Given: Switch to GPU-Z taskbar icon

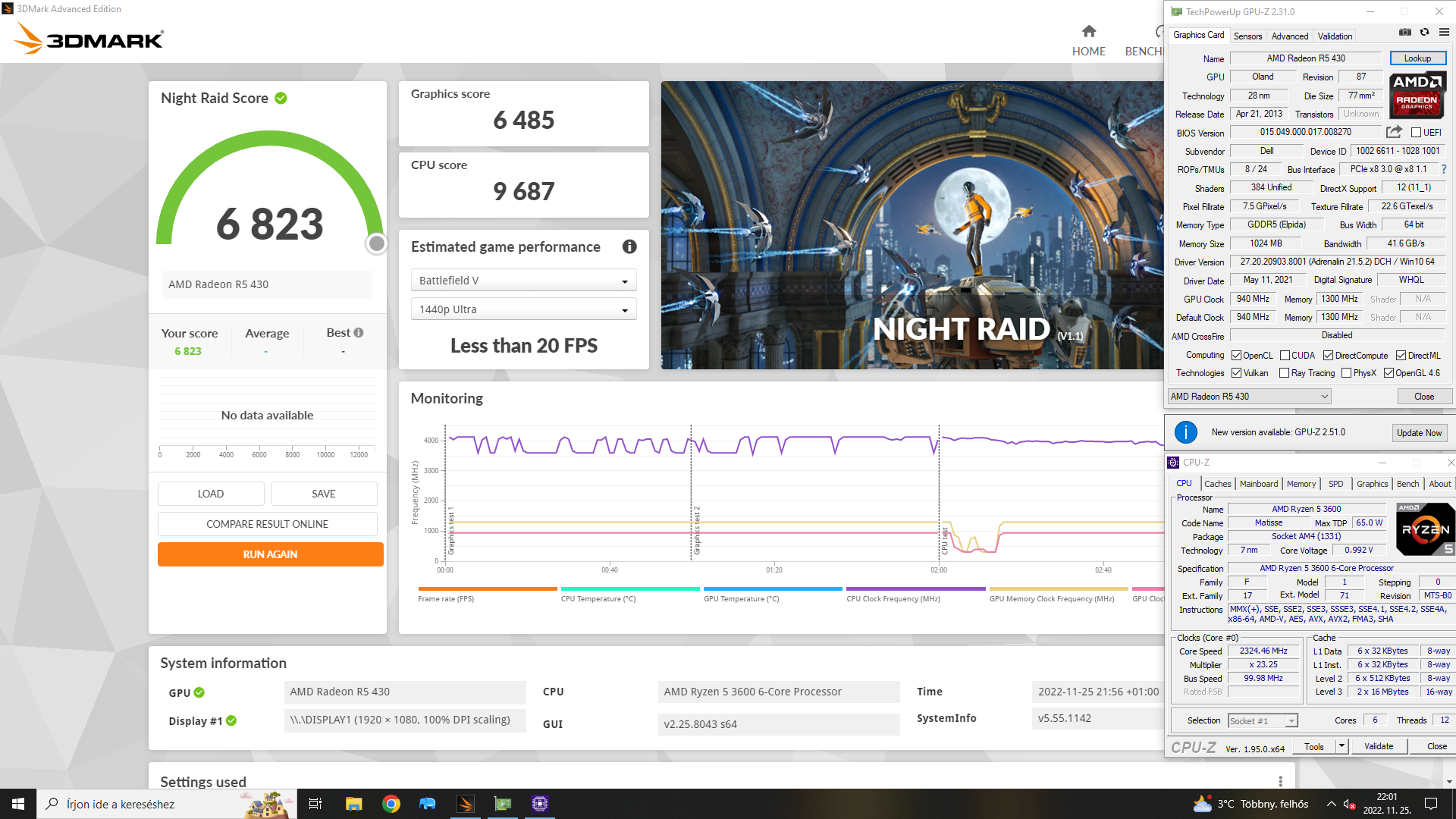Looking at the screenshot, I should [503, 804].
